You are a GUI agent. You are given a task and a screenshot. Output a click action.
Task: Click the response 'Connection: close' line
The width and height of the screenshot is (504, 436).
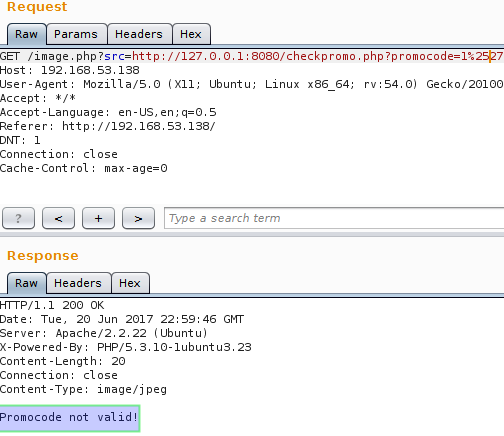[59, 375]
